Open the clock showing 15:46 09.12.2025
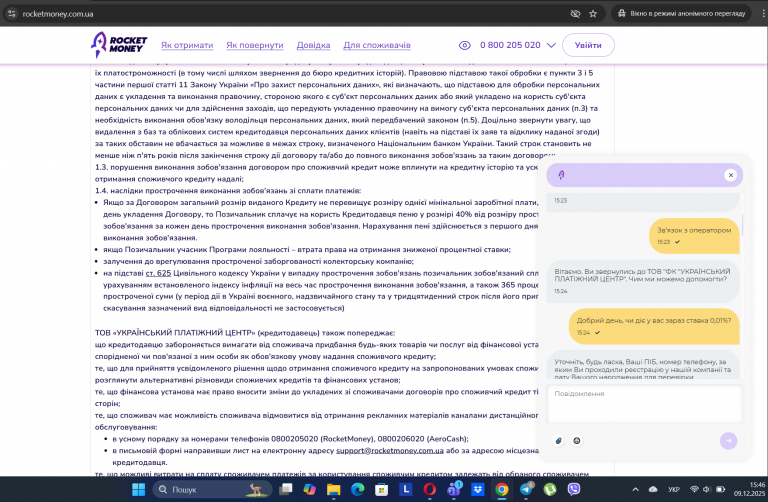 tap(749, 489)
